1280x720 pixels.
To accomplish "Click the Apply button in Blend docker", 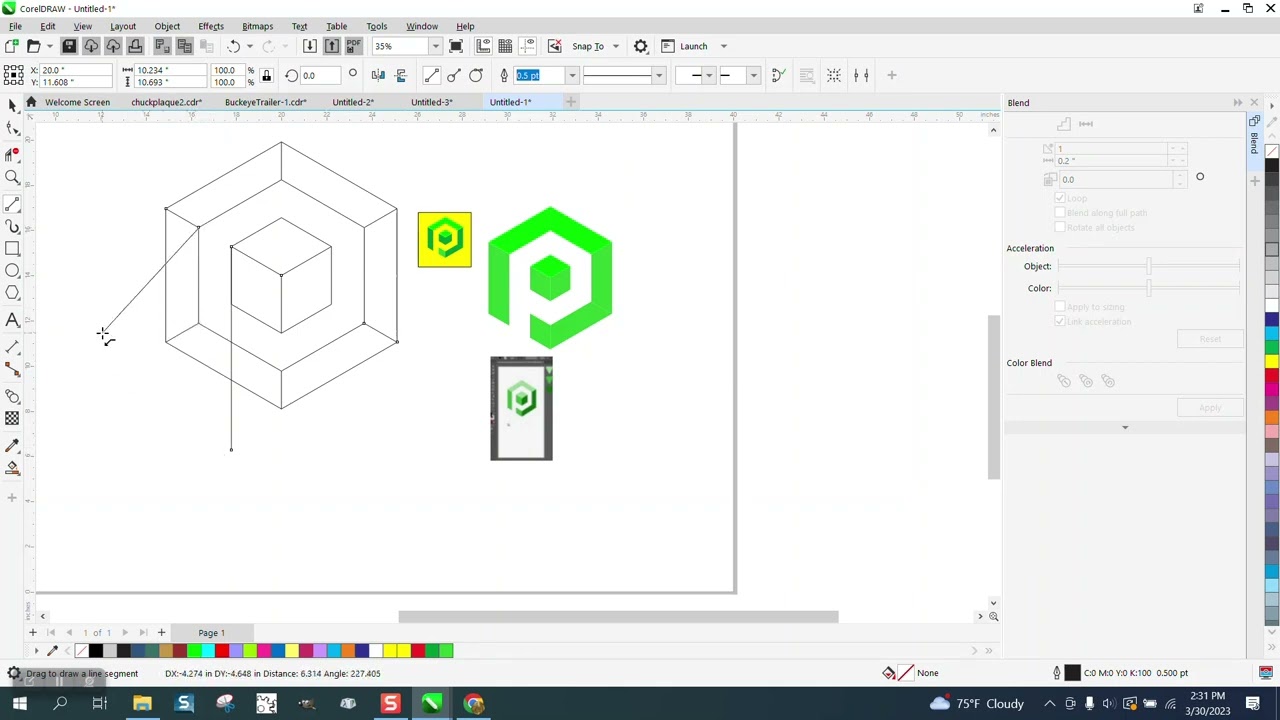I will coord(1210,408).
